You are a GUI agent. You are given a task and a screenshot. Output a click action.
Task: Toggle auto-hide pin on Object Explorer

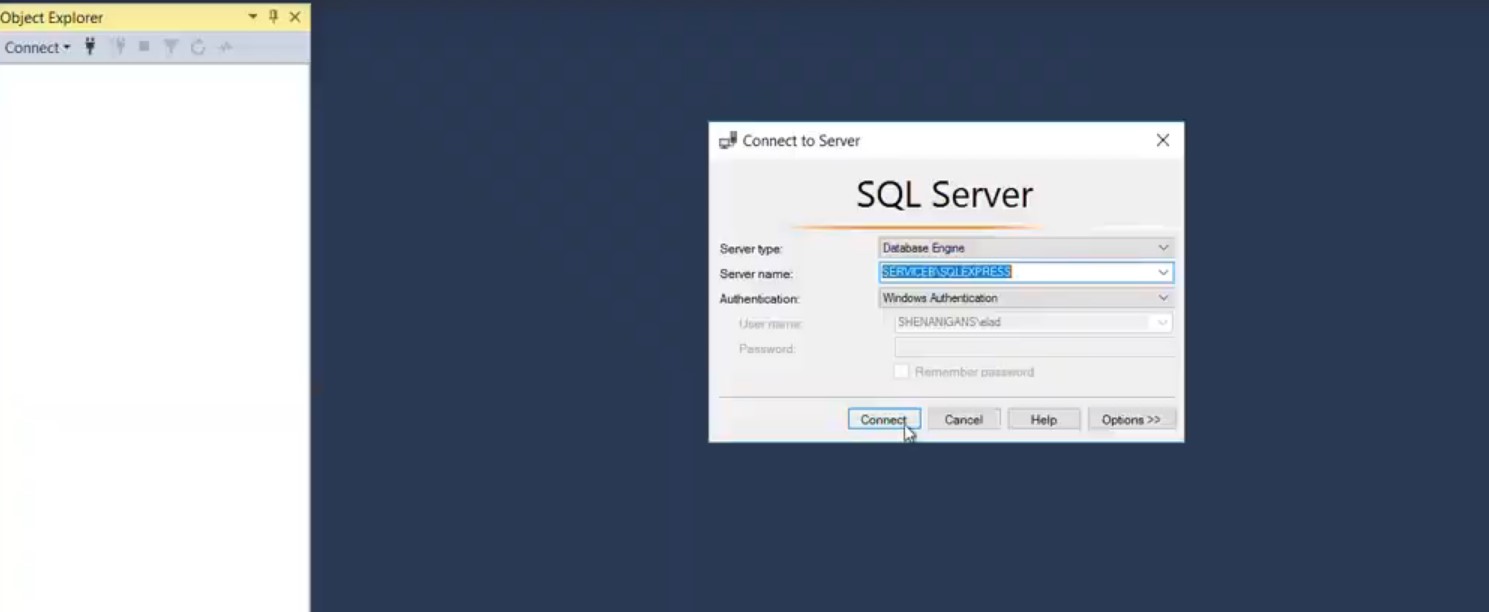point(273,17)
